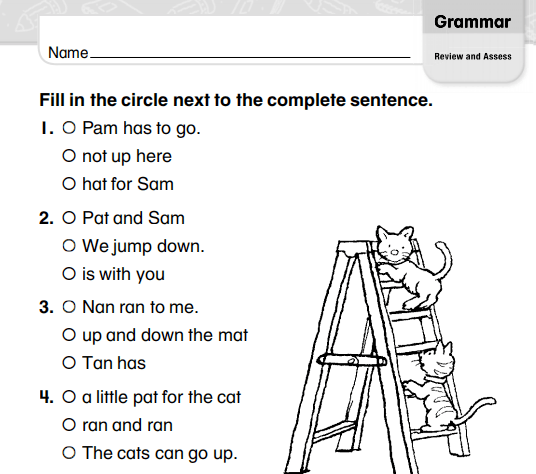Click the ladder's hinge brace
The width and height of the screenshot is (536, 474).
pyautogui.click(x=351, y=360)
